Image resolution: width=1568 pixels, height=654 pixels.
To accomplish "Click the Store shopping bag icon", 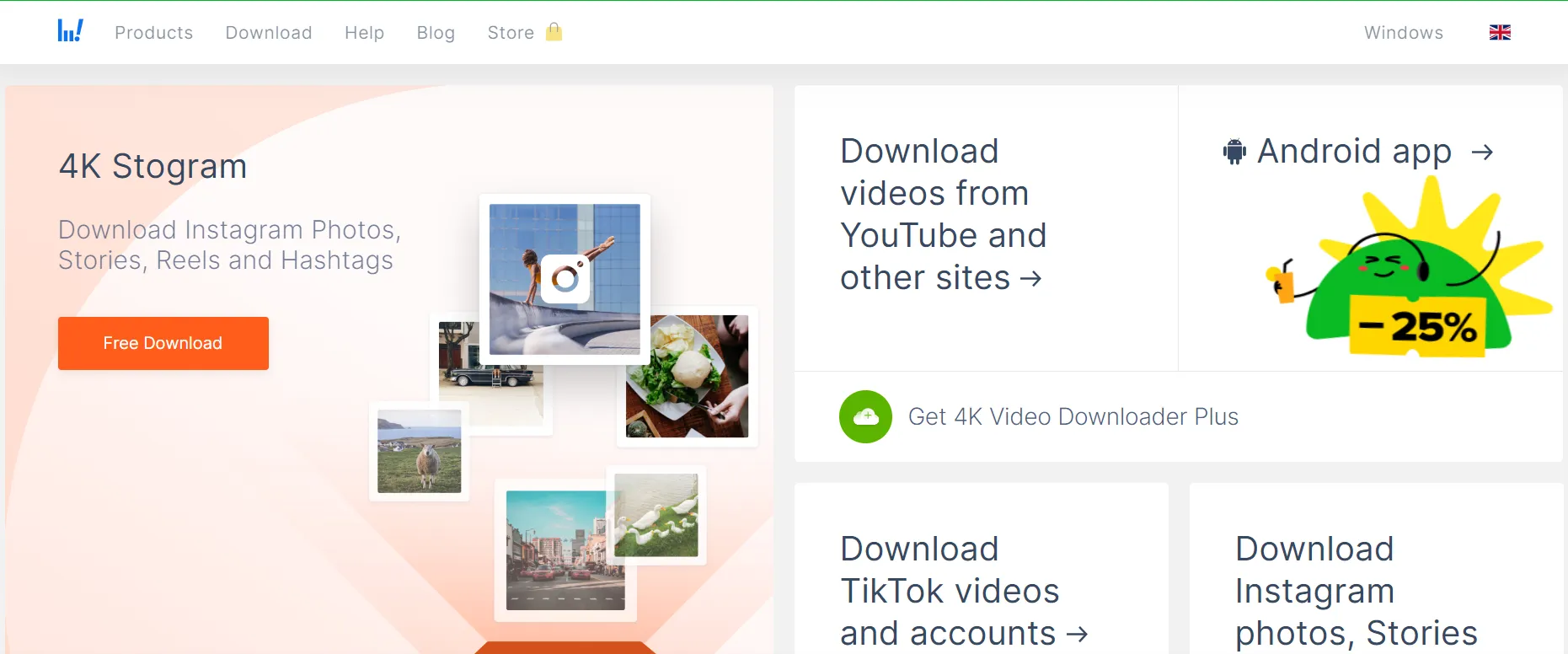I will pyautogui.click(x=554, y=31).
